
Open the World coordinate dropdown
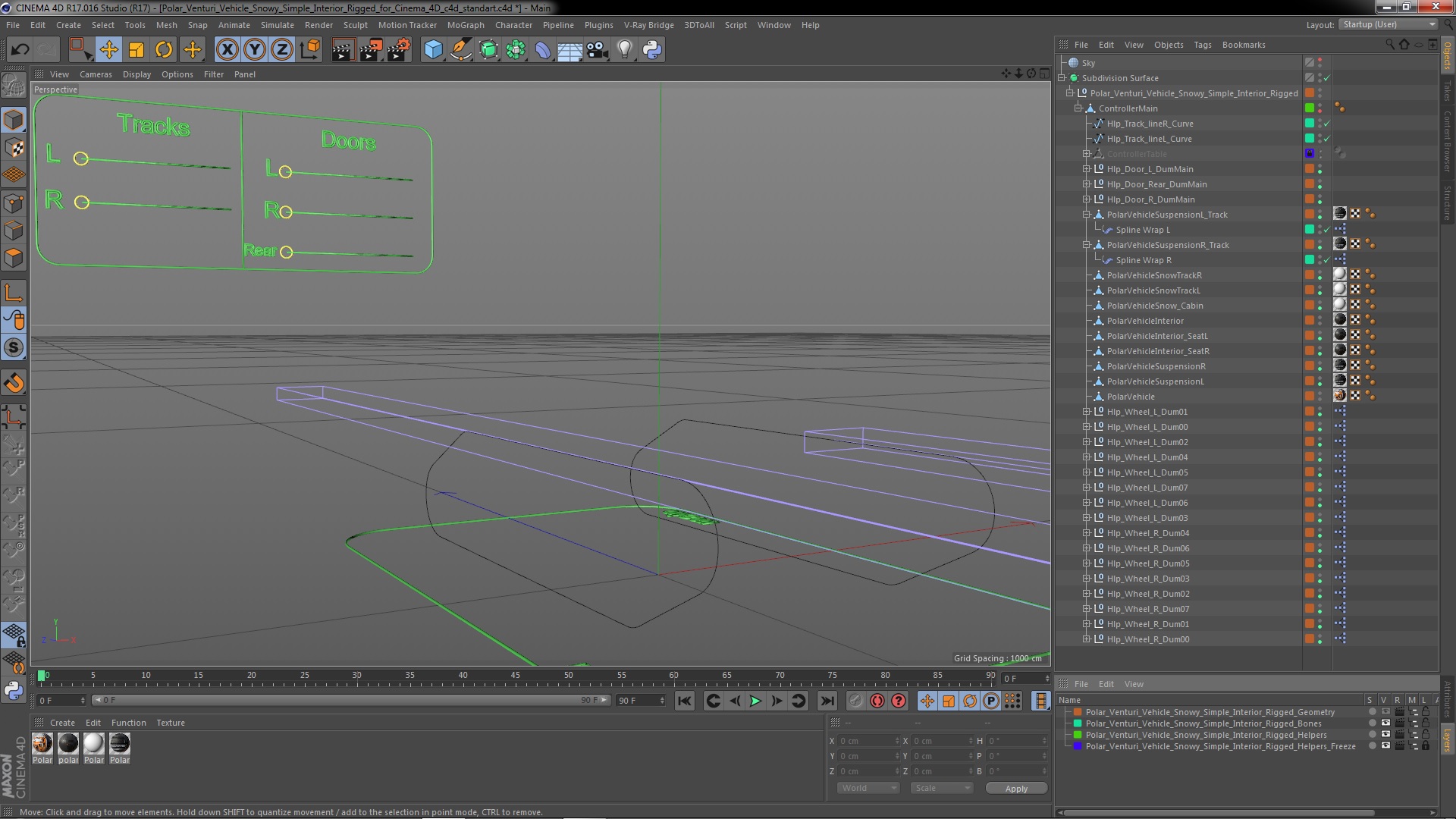point(868,788)
